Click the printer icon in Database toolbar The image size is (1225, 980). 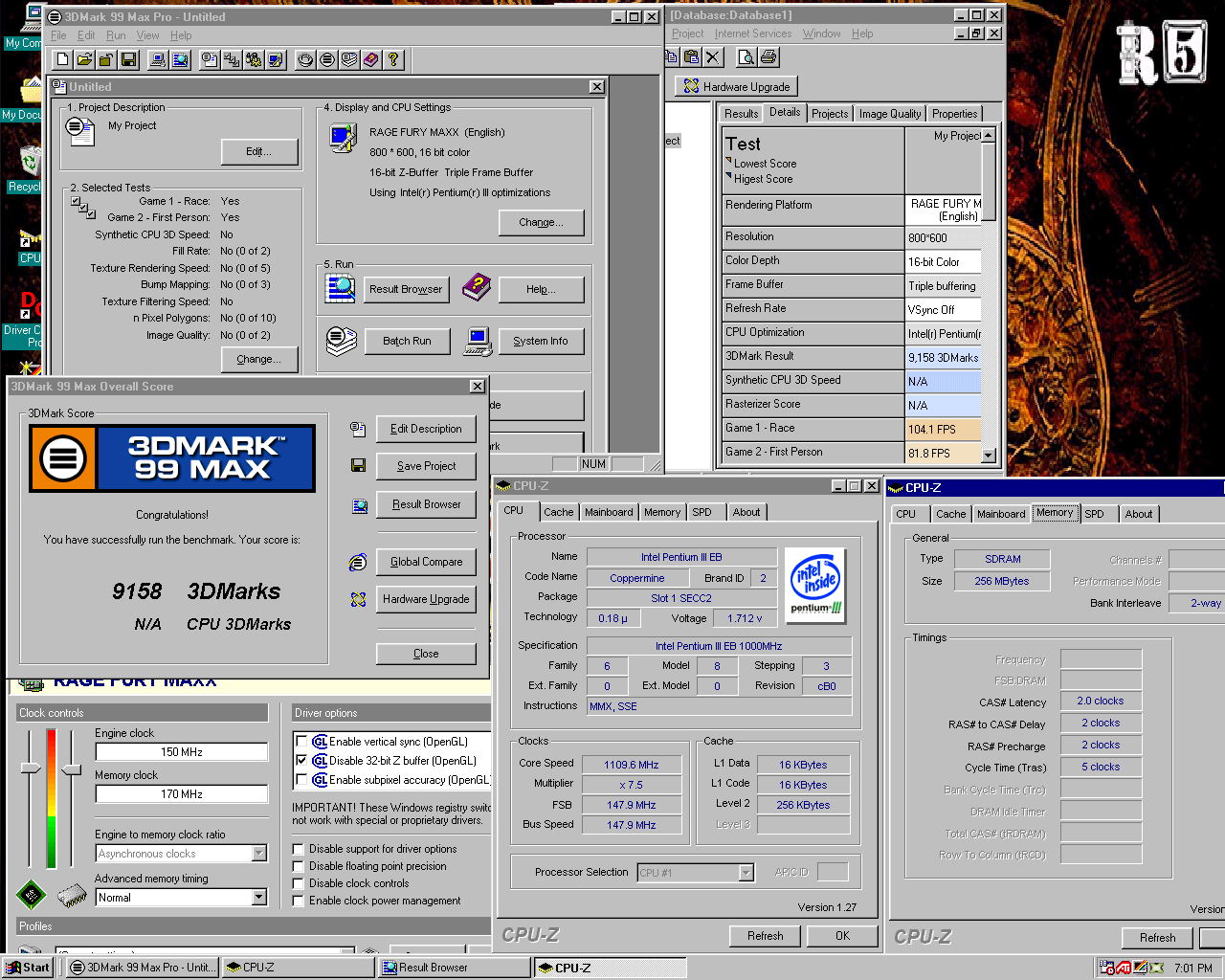pyautogui.click(x=768, y=57)
